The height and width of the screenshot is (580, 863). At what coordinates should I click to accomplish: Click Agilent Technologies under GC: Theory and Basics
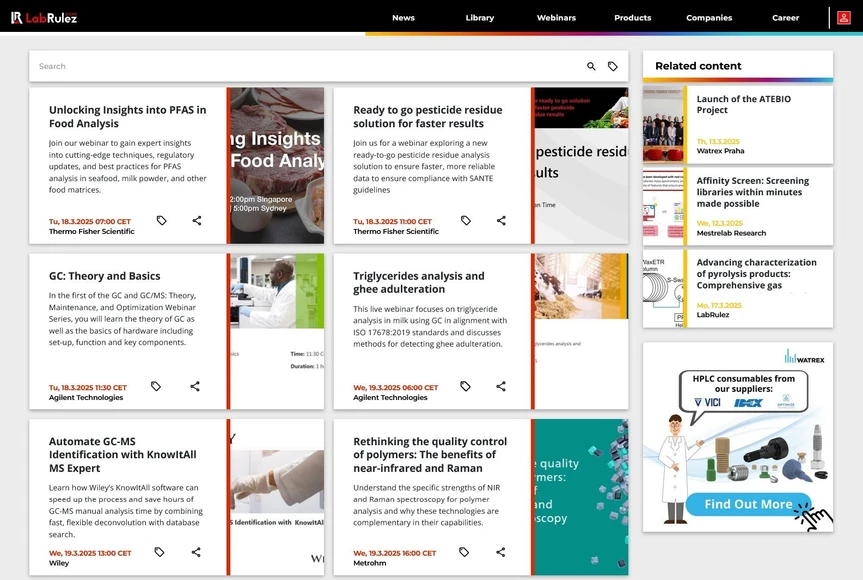click(86, 397)
